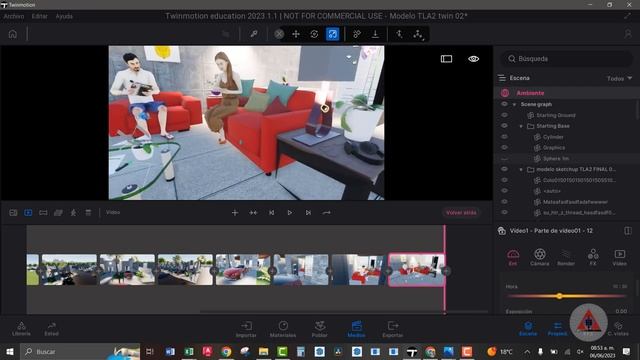This screenshot has width=640, height=360.
Task: Jump to the next keyframe
Action: point(308,213)
